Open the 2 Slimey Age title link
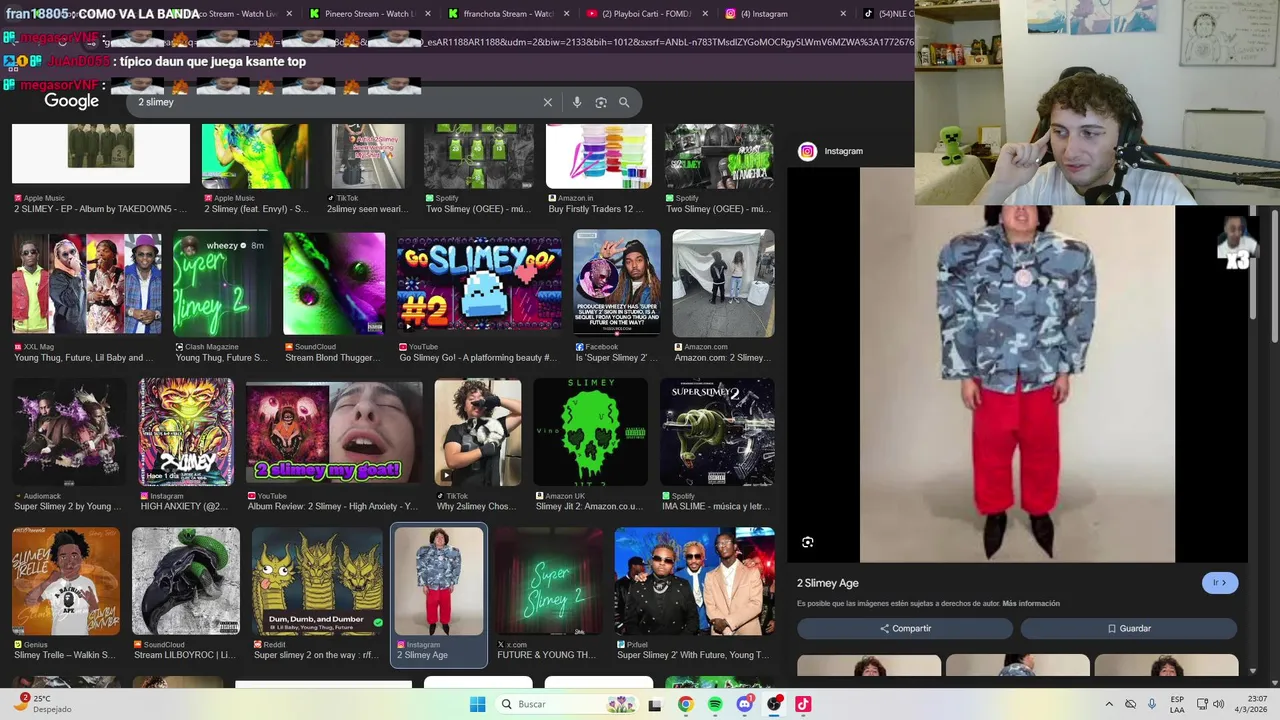The width and height of the screenshot is (1280, 720). (x=828, y=583)
